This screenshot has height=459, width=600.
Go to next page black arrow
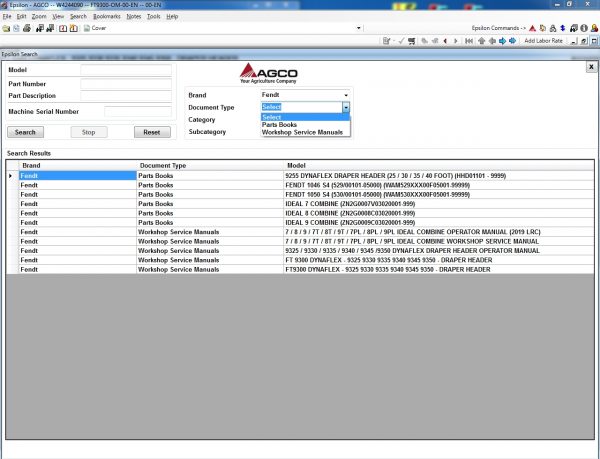(455, 41)
